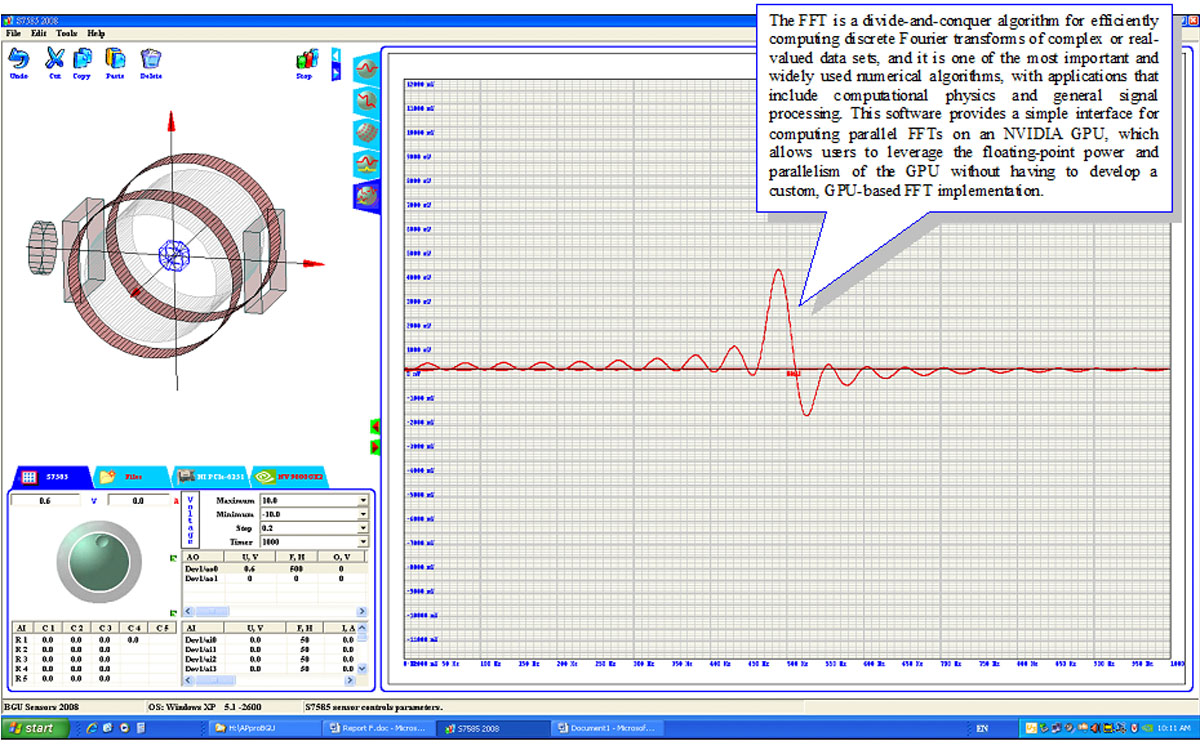Click the Cut scissors icon
The image size is (1200, 750).
pyautogui.click(x=55, y=59)
